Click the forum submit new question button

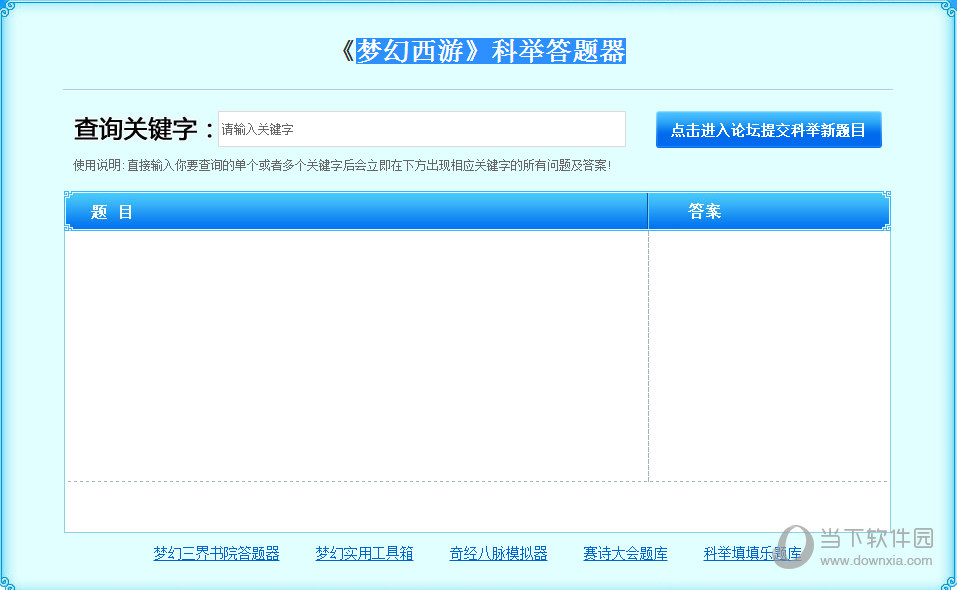[768, 129]
